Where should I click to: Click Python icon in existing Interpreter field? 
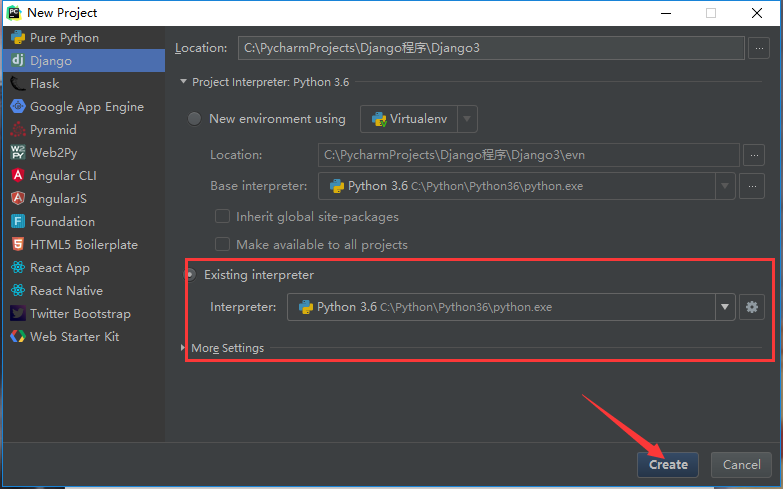306,307
